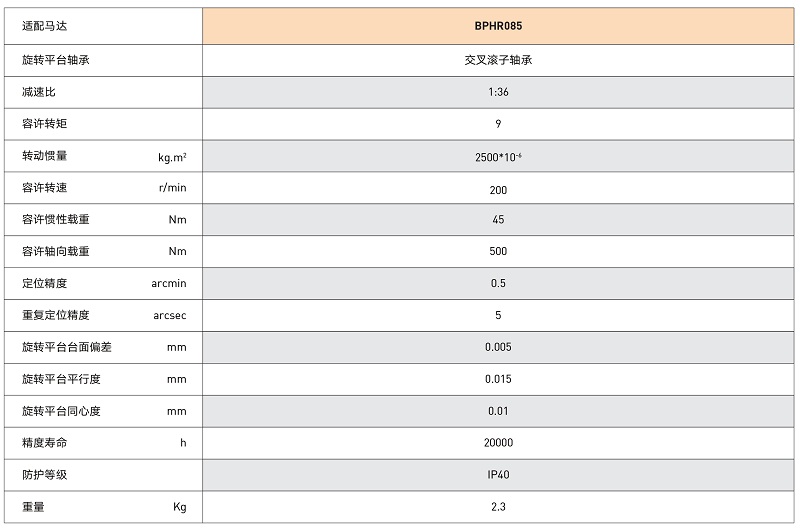The width and height of the screenshot is (800, 531).
Task: Select the arcmin unit text
Action: [169, 284]
